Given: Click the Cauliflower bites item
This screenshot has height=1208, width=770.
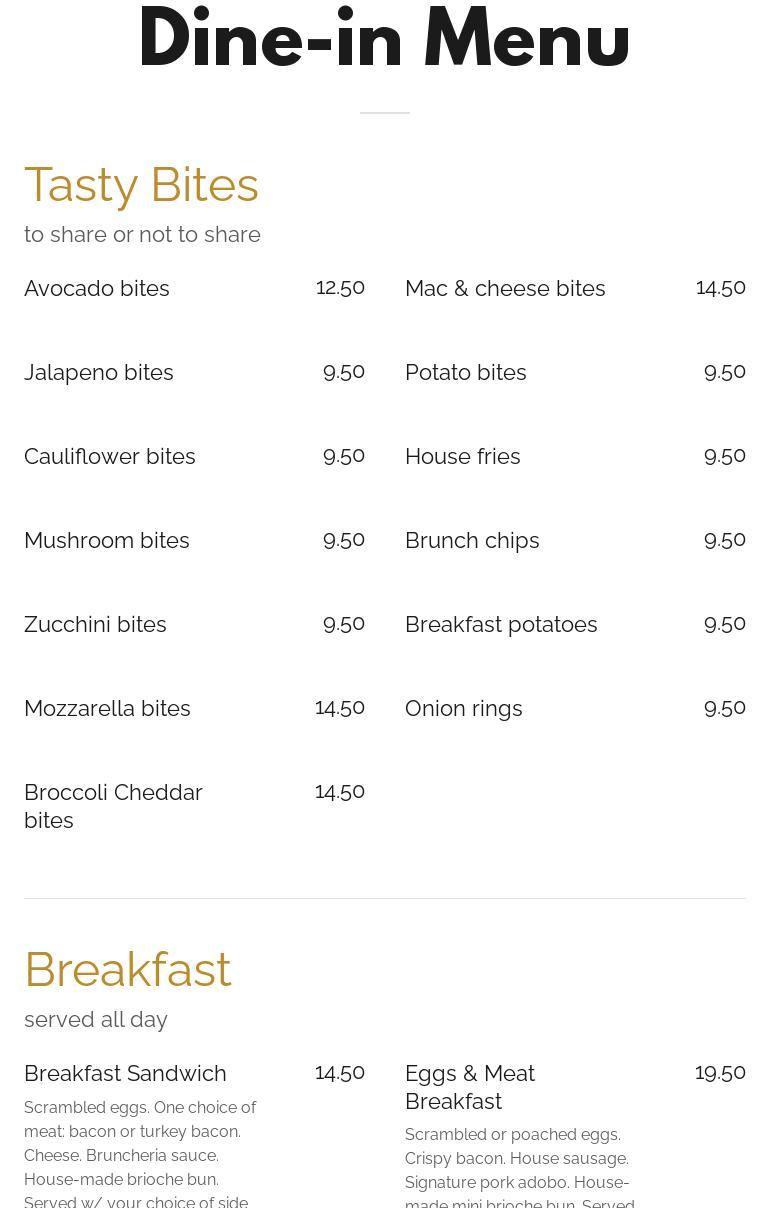Looking at the screenshot, I should [110, 456].
